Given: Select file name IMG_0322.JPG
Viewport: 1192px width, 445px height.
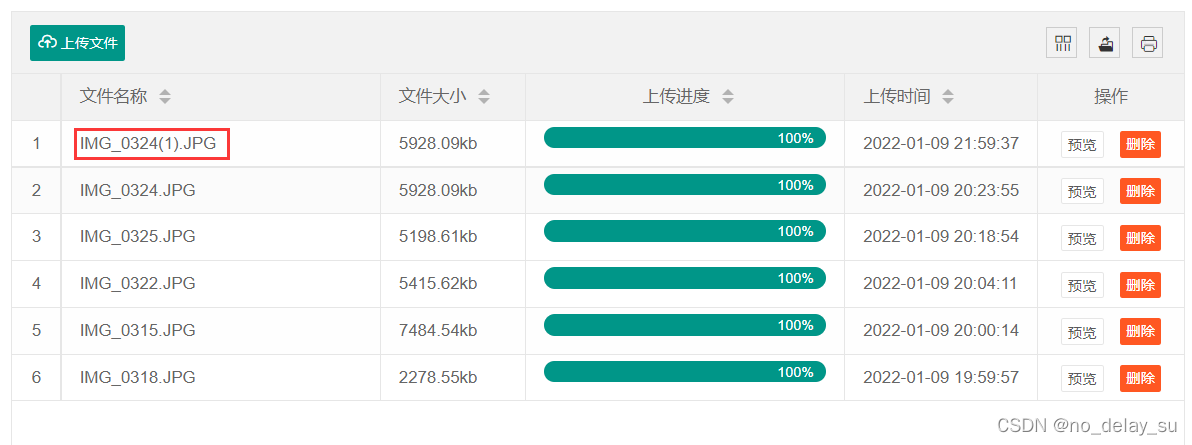Looking at the screenshot, I should click(x=138, y=284).
